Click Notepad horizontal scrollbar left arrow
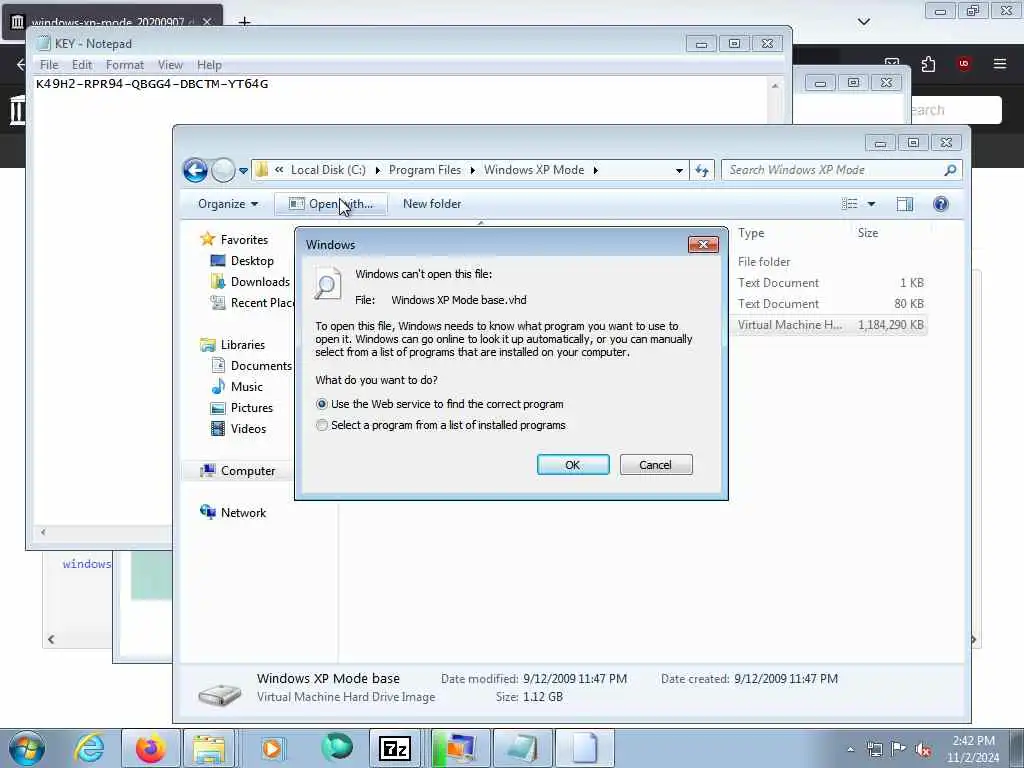Image resolution: width=1024 pixels, height=768 pixels. point(43,532)
